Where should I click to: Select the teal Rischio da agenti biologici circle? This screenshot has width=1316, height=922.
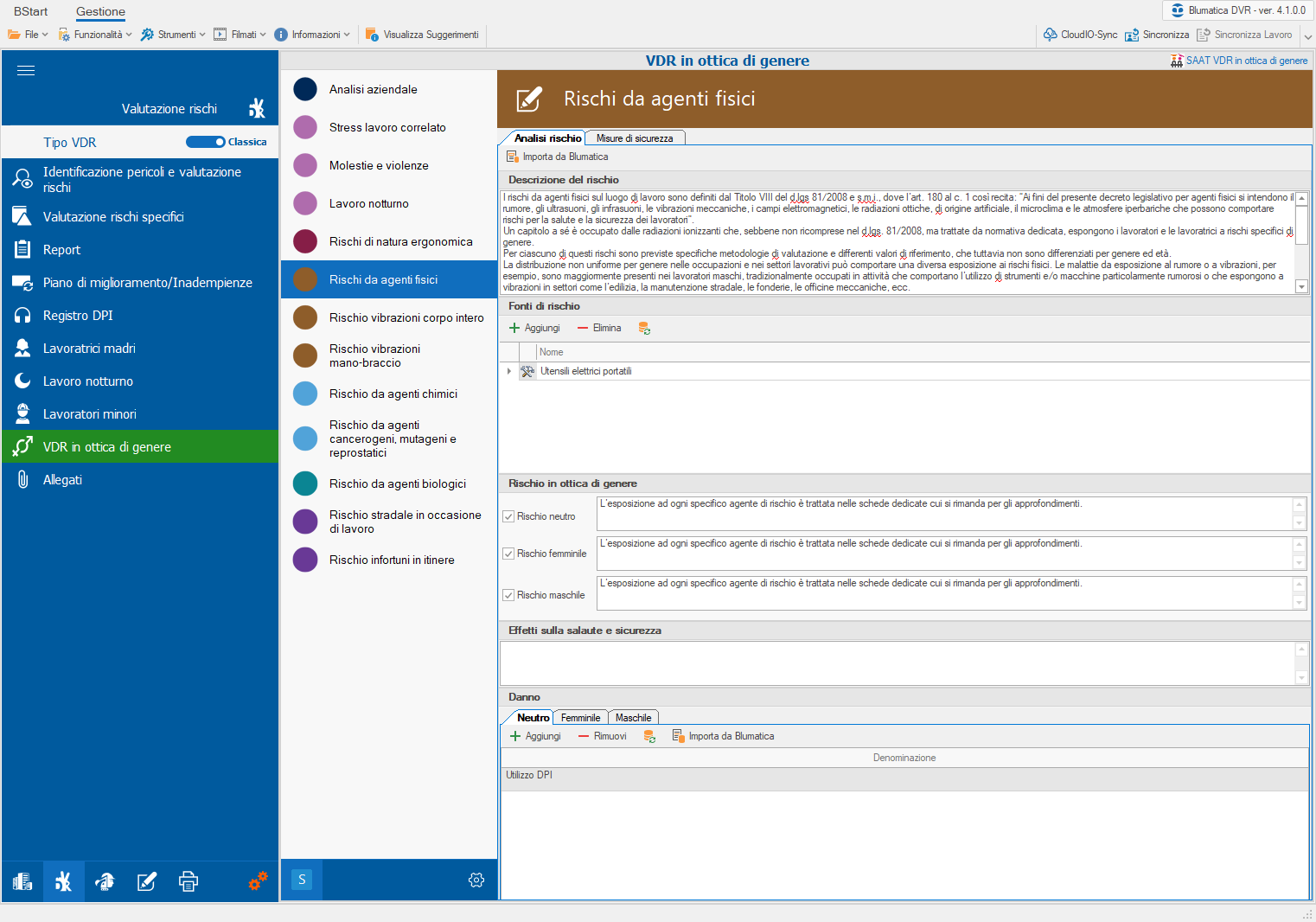coord(305,483)
